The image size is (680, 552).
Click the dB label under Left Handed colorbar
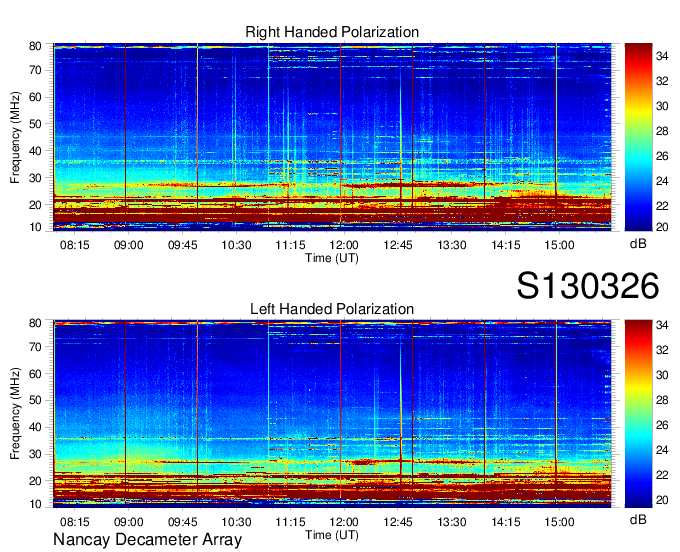pyautogui.click(x=638, y=519)
